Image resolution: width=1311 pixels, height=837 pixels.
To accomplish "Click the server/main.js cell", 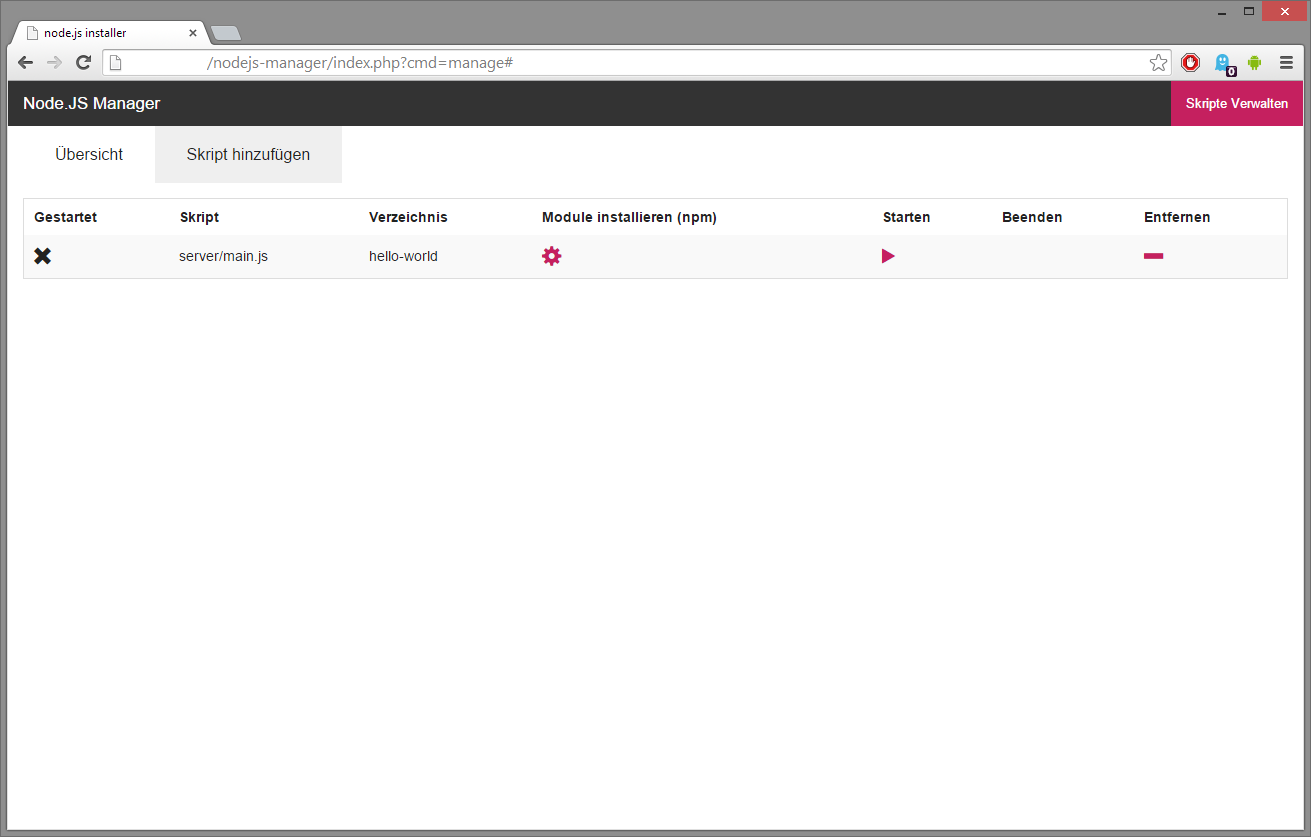I will (x=223, y=256).
